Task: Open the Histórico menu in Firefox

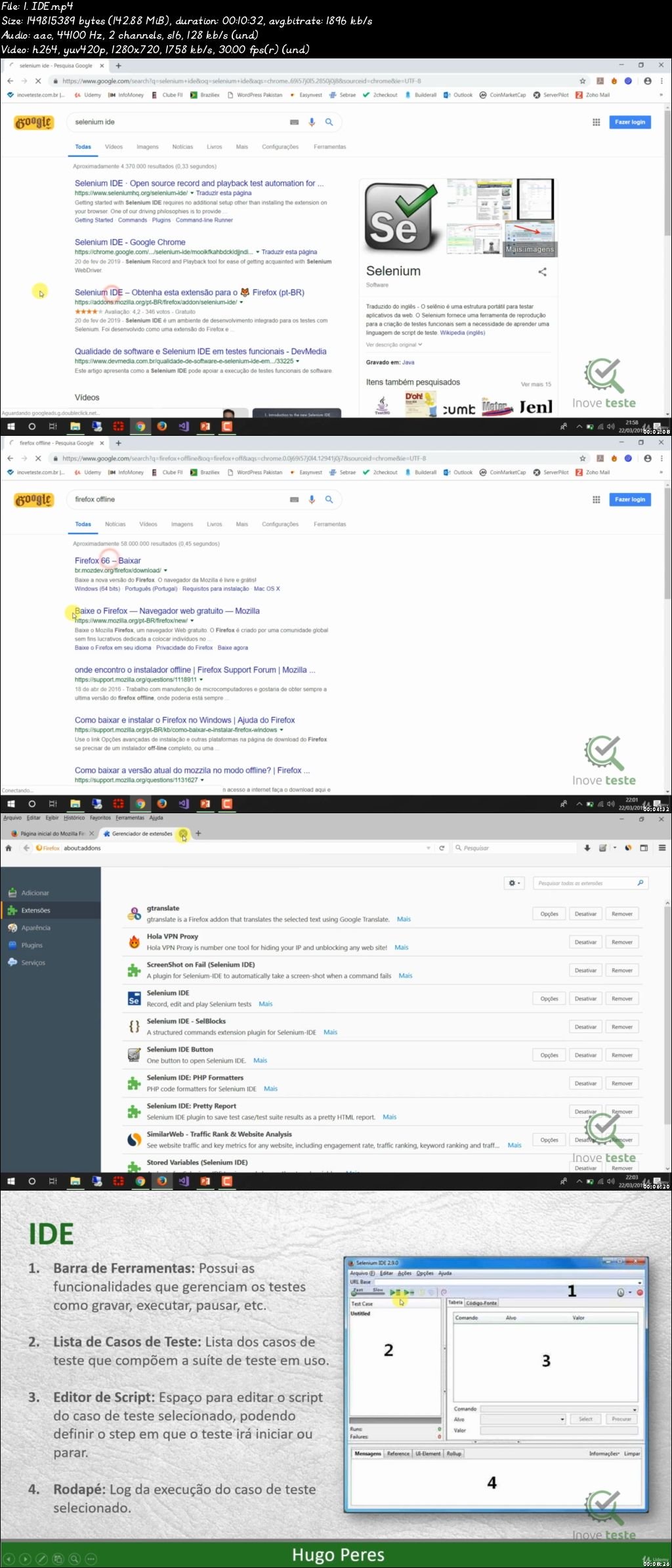Action: click(x=74, y=818)
